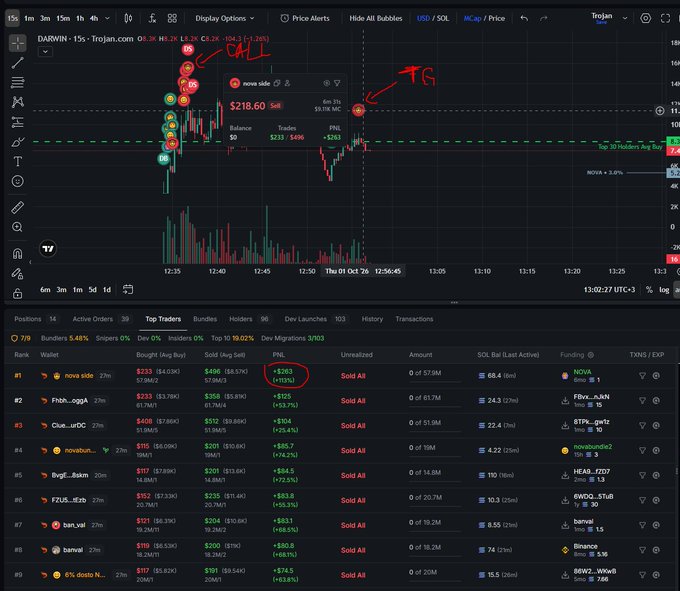
Task: Select the 15s timeframe
Action: (x=13, y=18)
